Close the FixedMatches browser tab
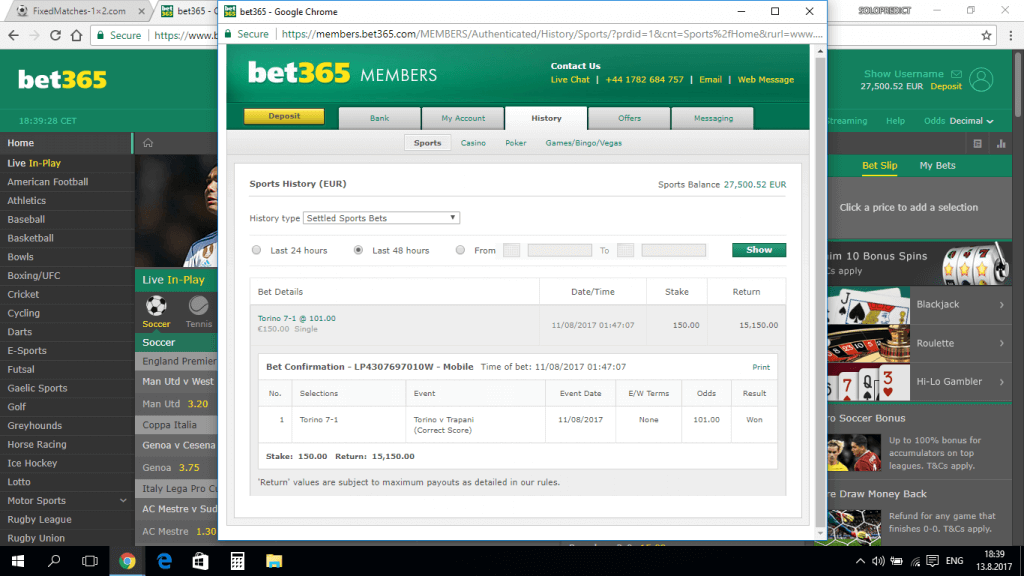 pos(142,11)
